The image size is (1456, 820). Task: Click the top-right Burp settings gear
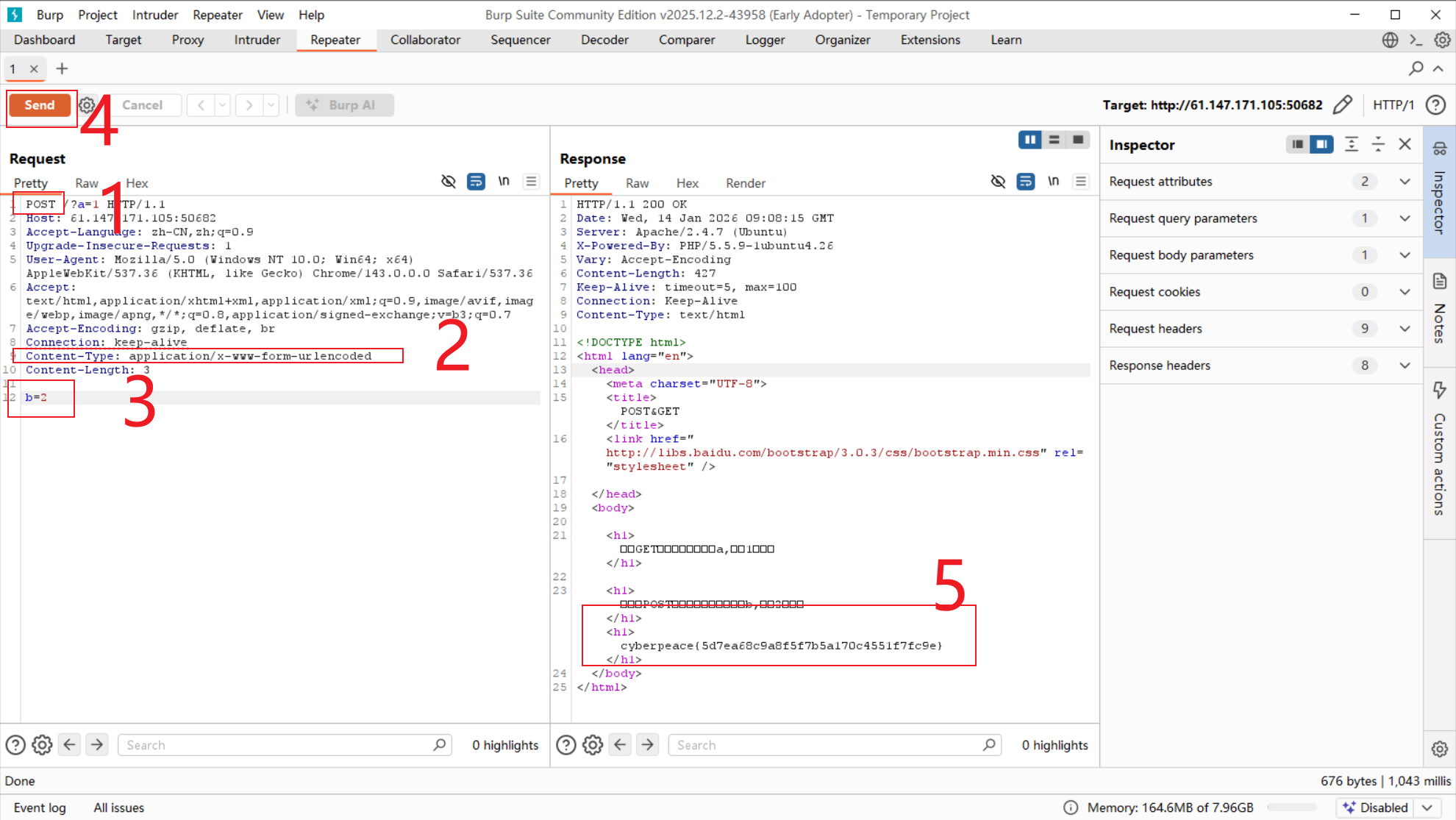(x=1442, y=40)
